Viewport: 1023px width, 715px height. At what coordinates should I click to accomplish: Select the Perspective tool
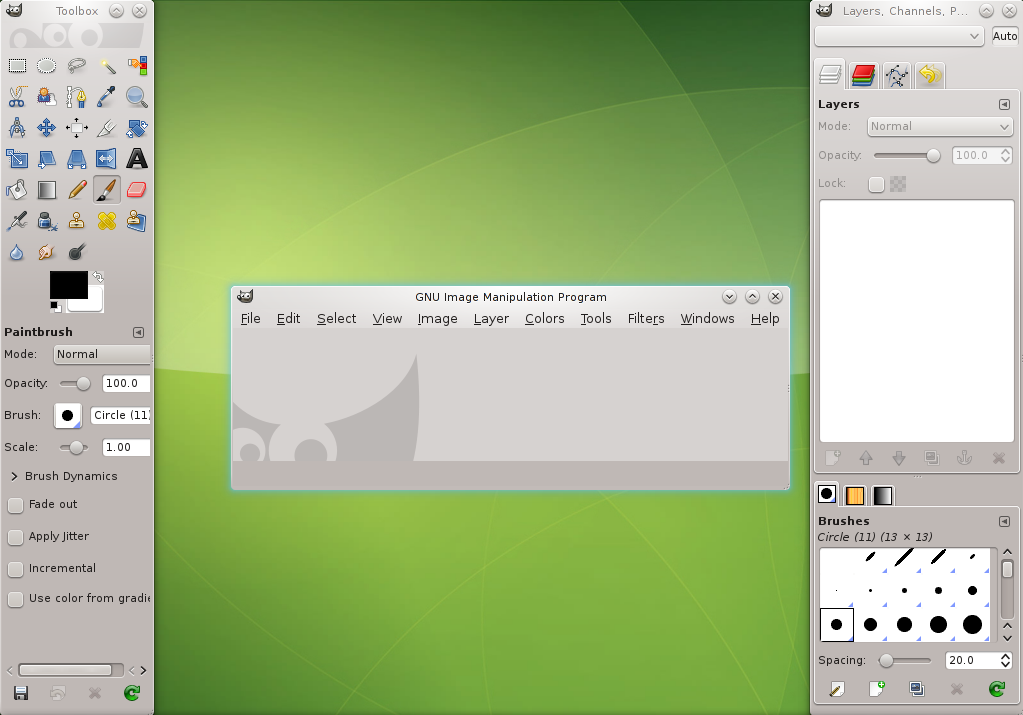coord(76,159)
